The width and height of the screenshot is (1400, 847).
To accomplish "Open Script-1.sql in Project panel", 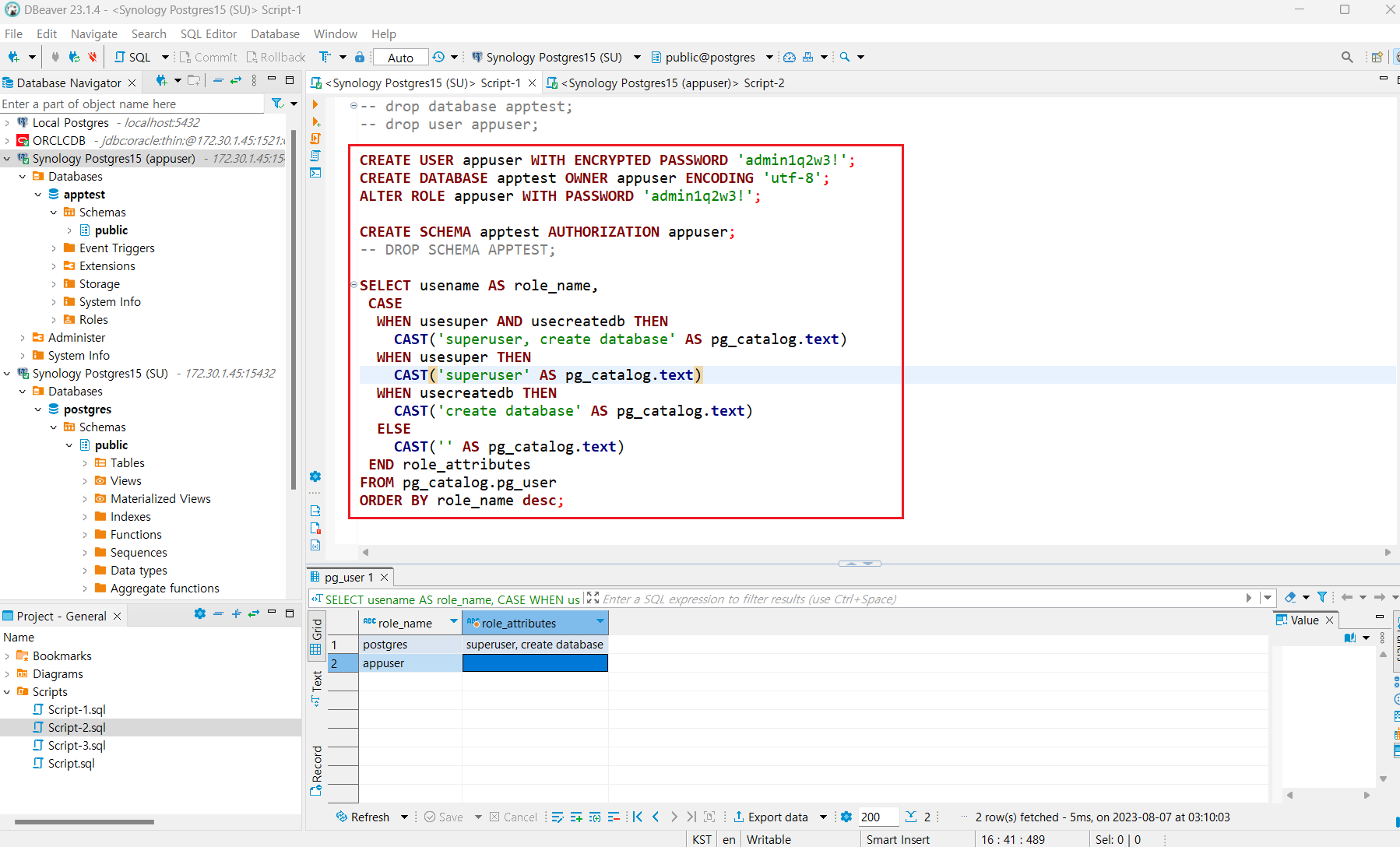I will [76, 709].
